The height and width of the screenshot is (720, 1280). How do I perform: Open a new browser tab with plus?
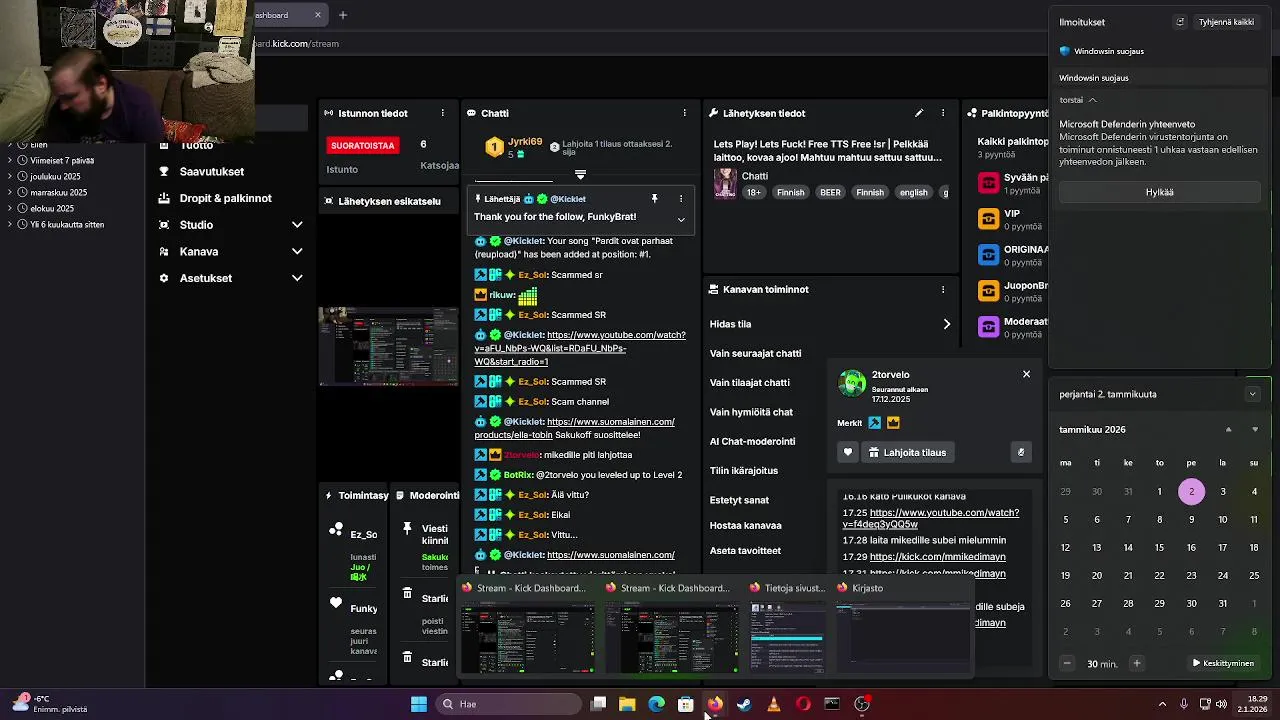342,15
